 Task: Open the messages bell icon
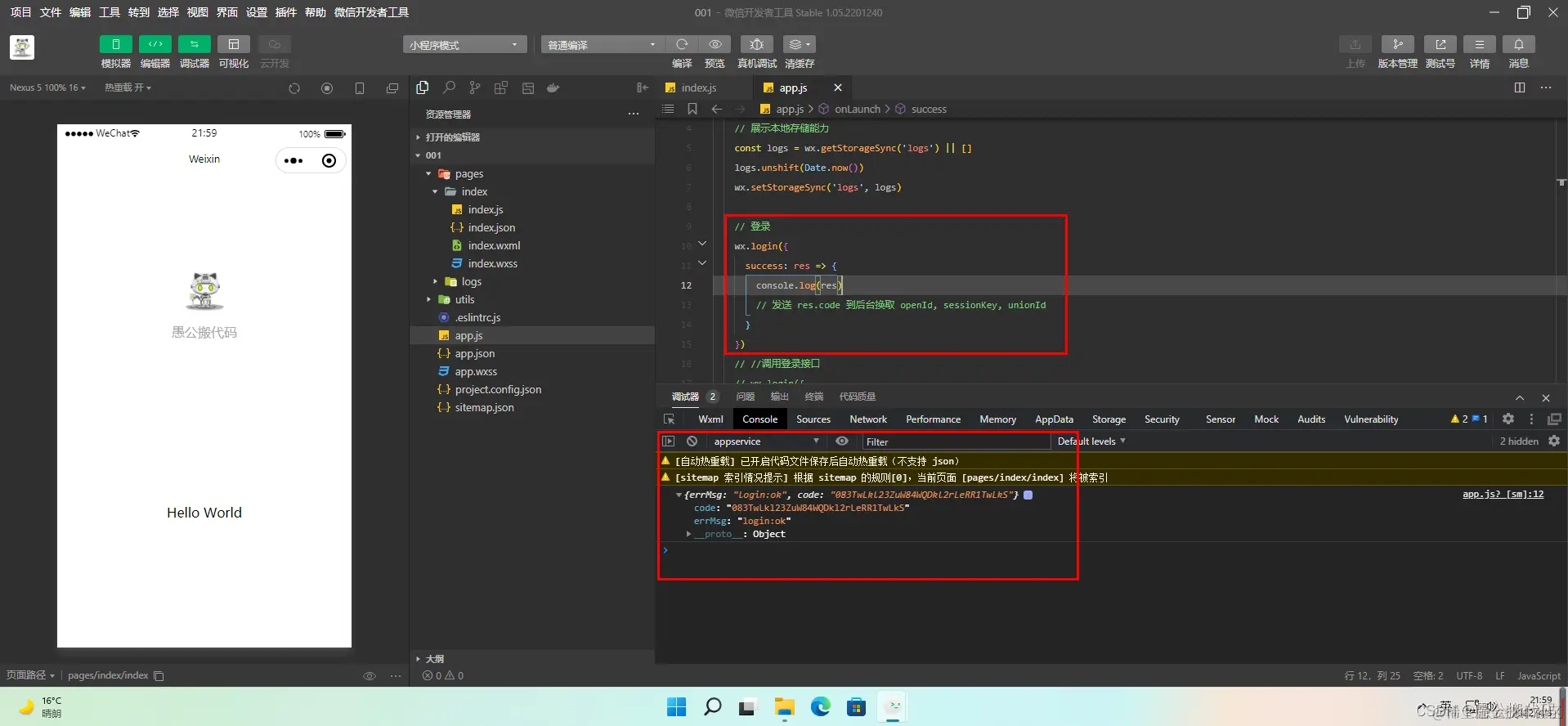[x=1518, y=44]
